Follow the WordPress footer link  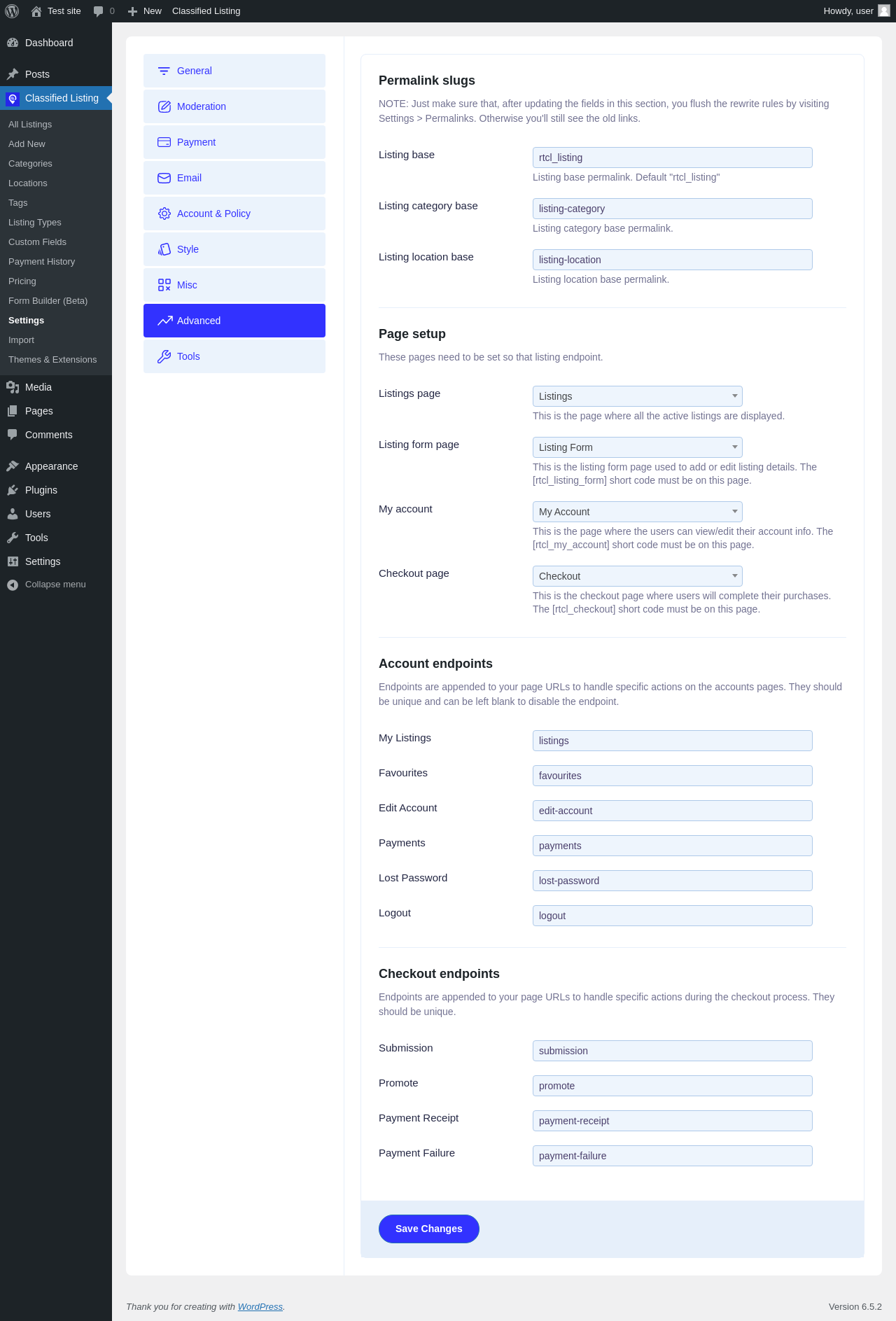coord(260,1306)
